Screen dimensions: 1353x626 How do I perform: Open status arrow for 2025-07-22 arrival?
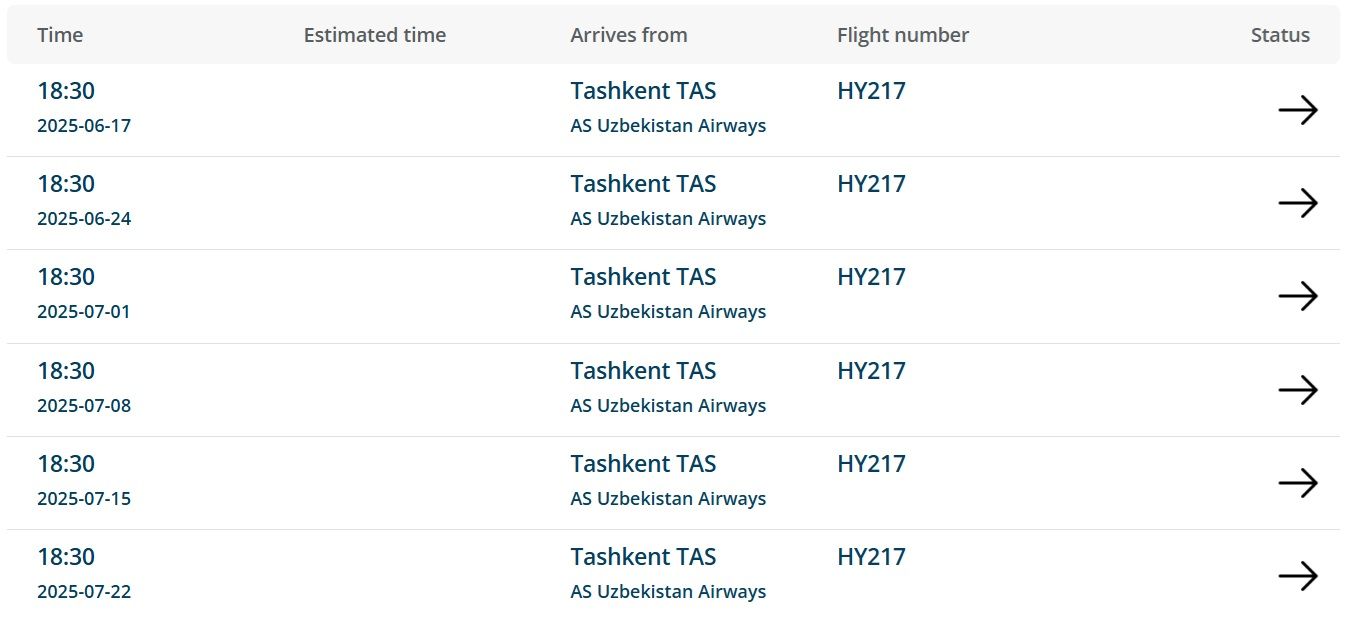click(1297, 576)
